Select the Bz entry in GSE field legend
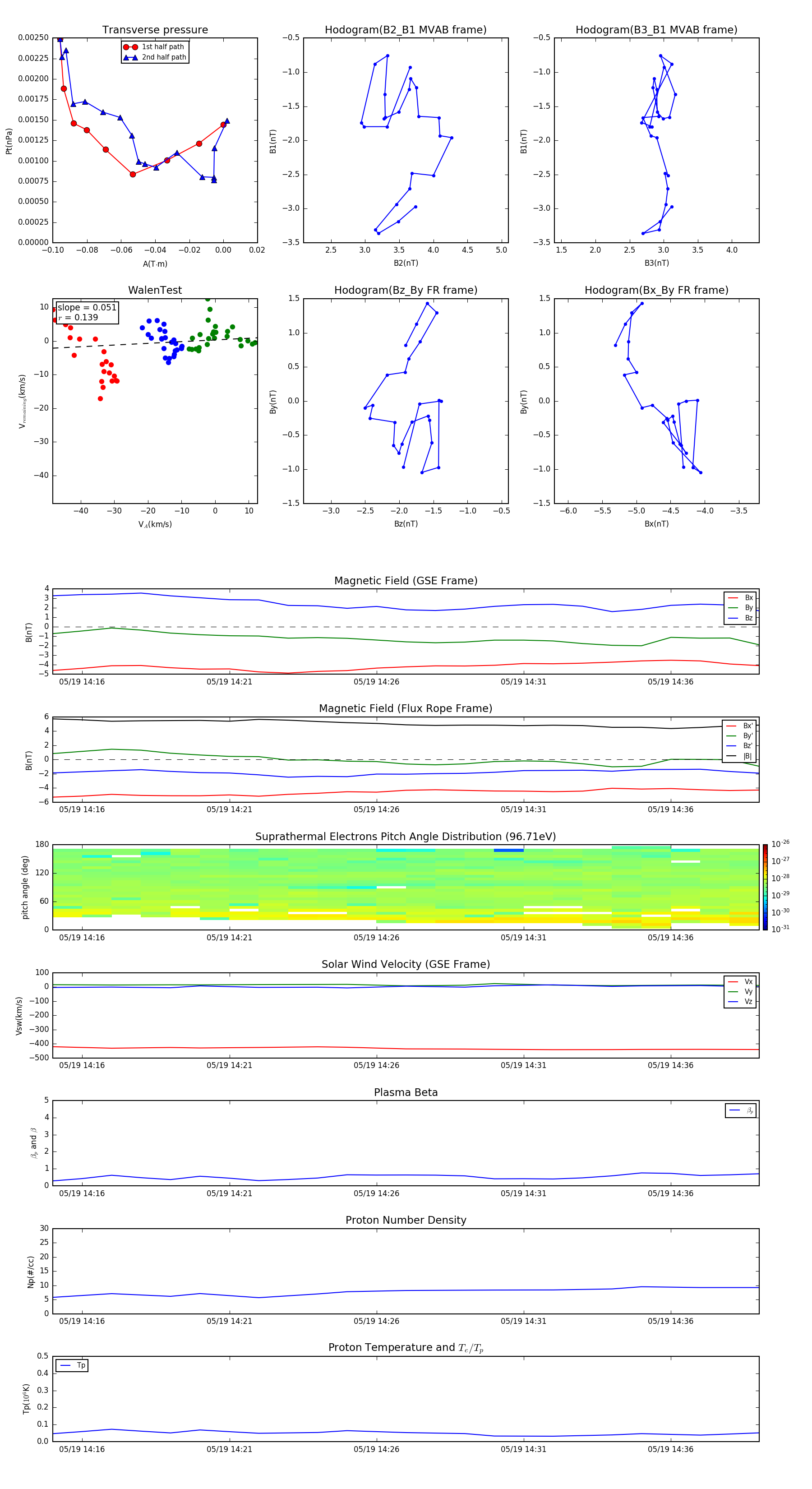This screenshot has width=812, height=1489. [x=740, y=618]
